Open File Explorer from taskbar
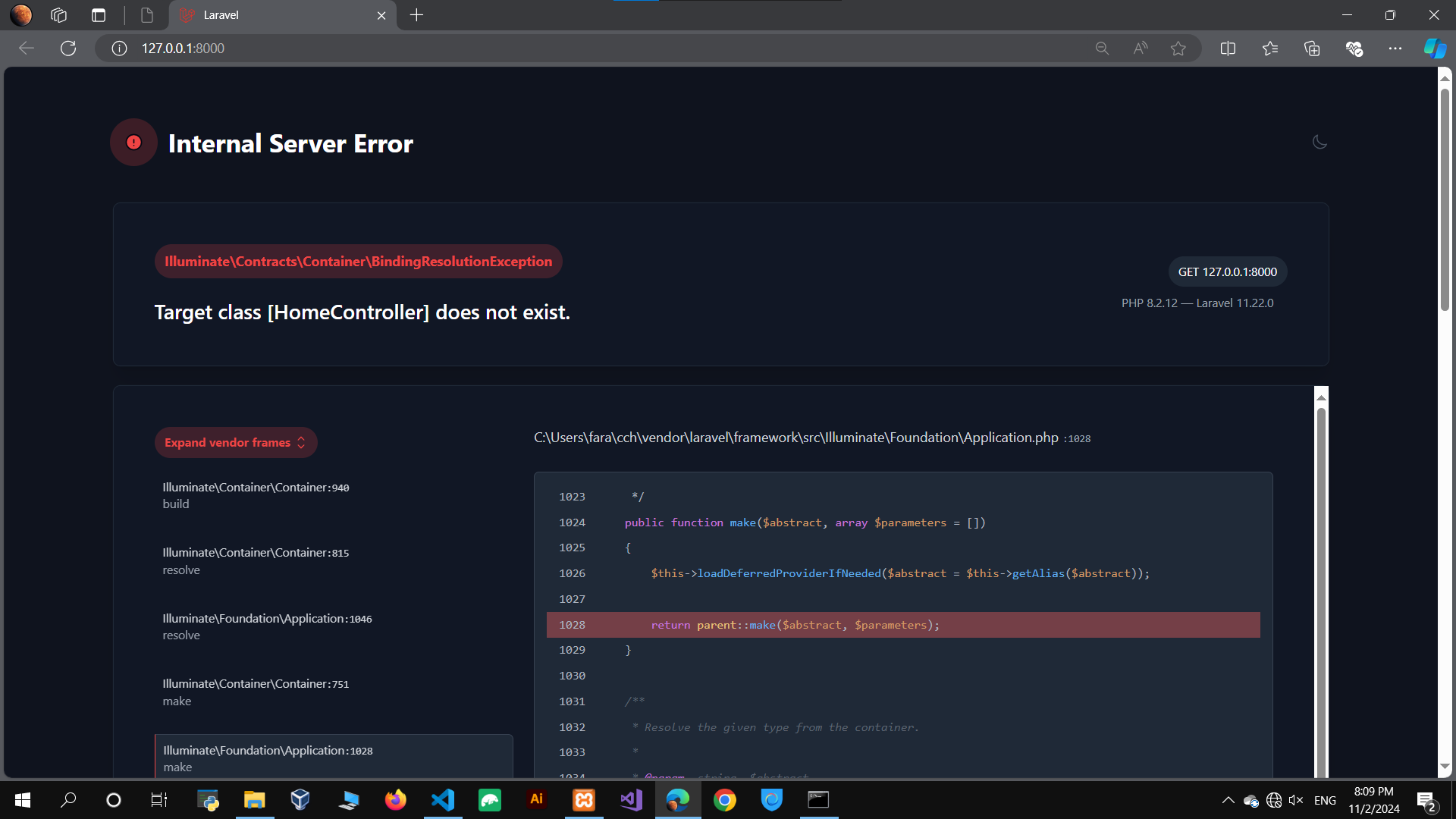 (x=254, y=799)
